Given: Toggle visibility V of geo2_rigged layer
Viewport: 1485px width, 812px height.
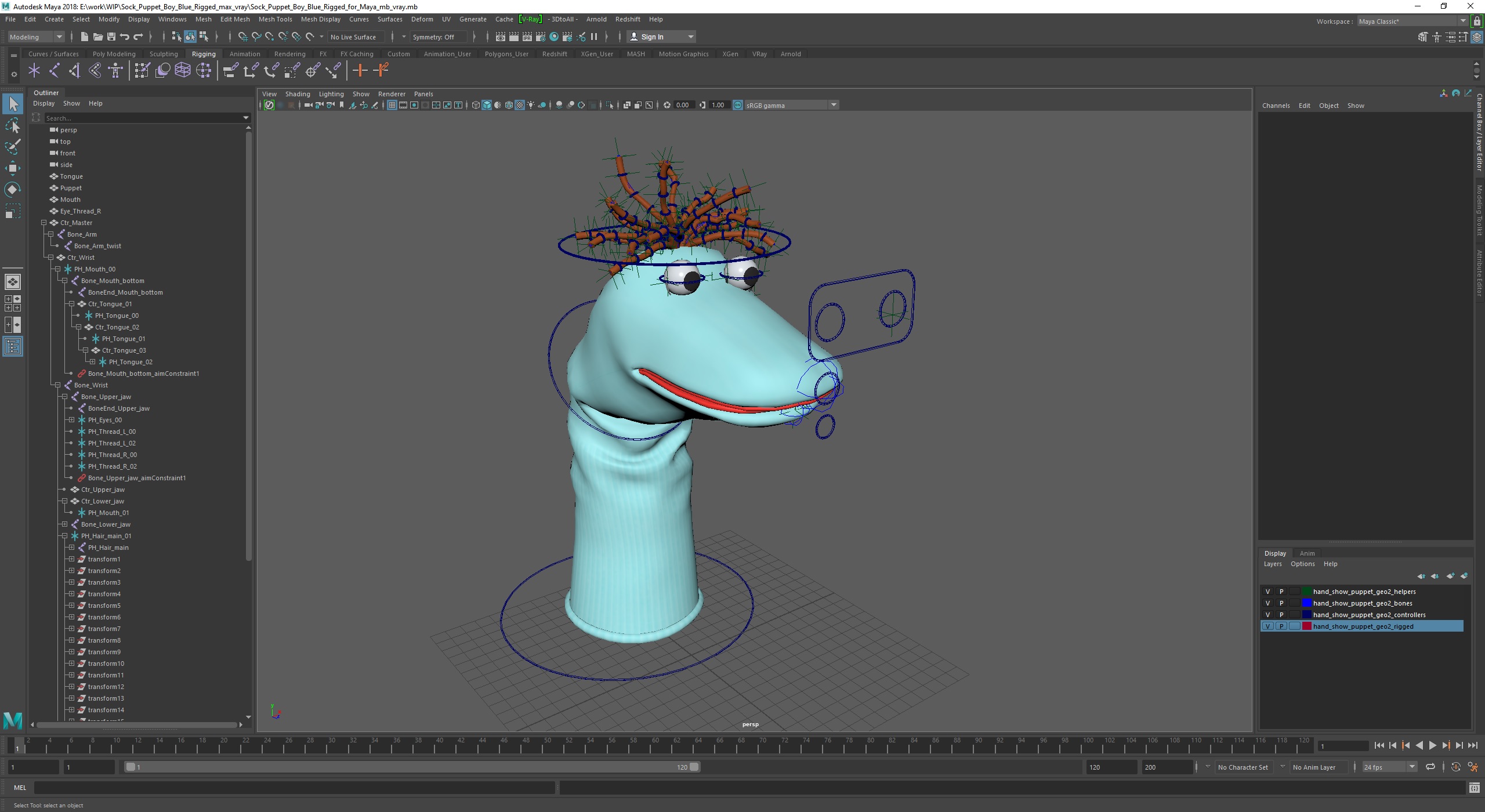Looking at the screenshot, I should point(1268,626).
